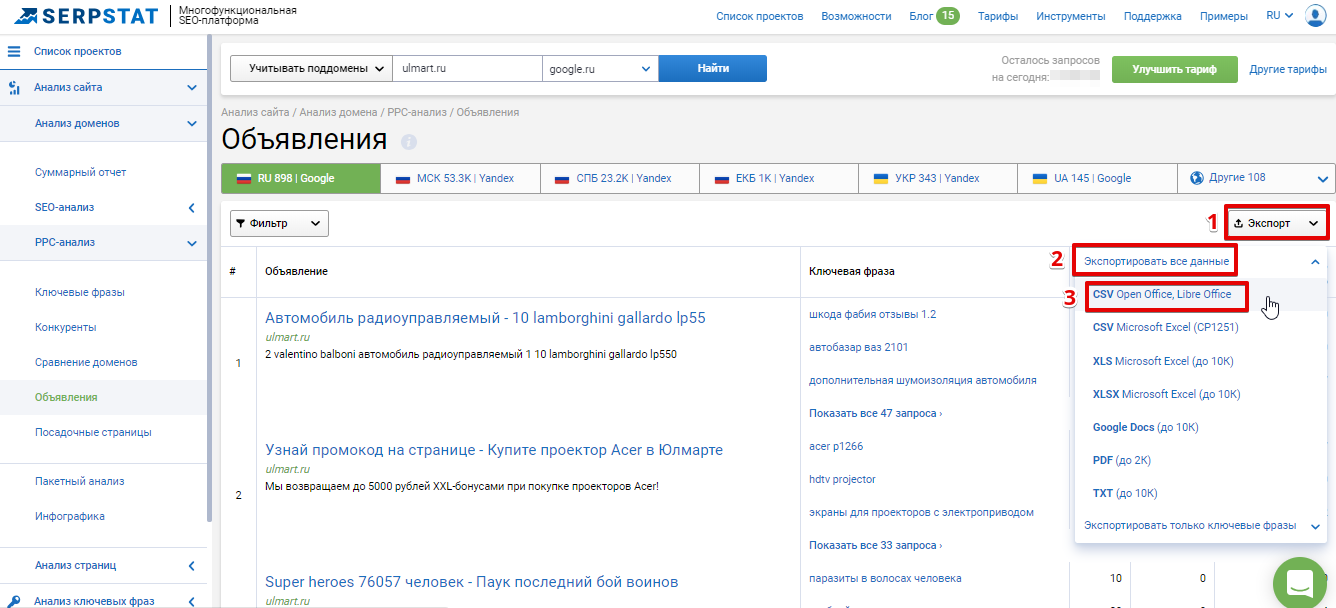The width and height of the screenshot is (1336, 608).
Task: Expand the Анализ страниц sidebar section
Action: coord(192,566)
